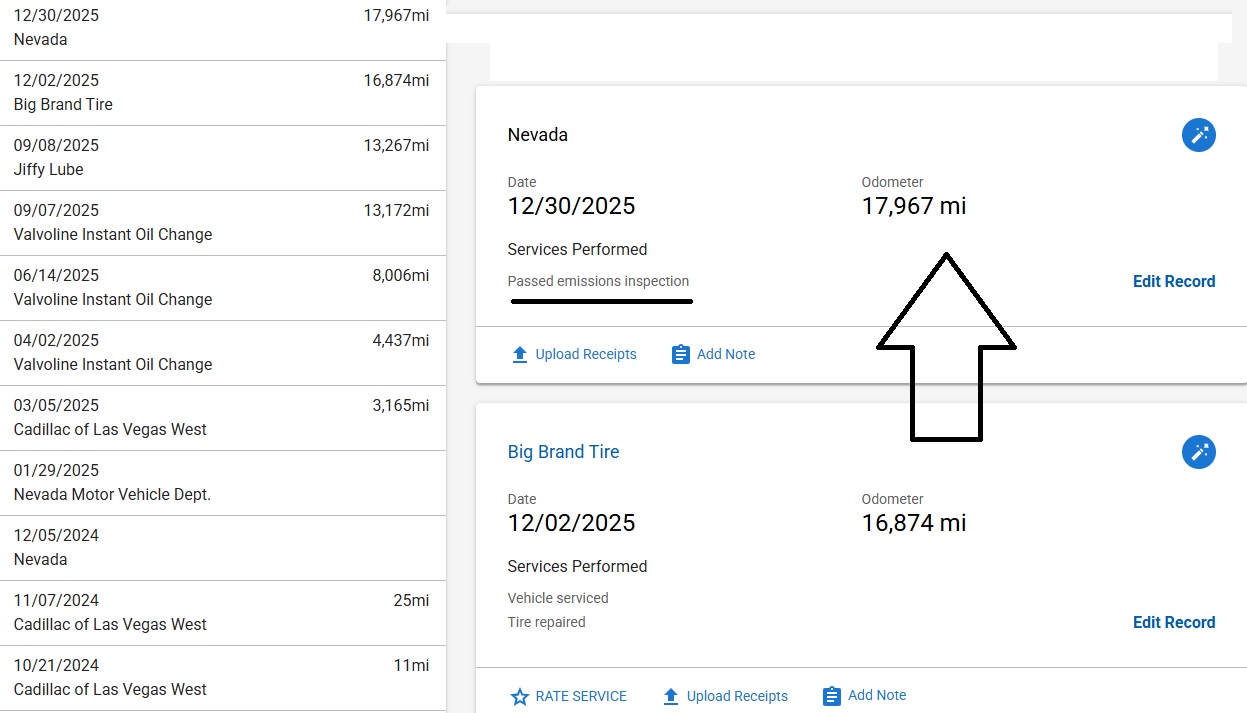Open the Big Brand Tire shop link
The width and height of the screenshot is (1247, 713).
point(563,452)
